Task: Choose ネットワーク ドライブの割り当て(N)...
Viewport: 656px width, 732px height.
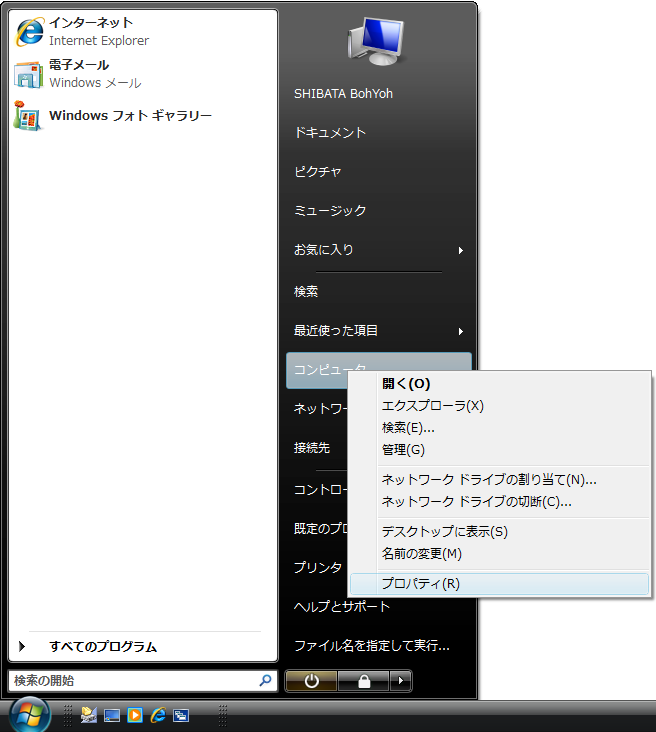Action: 499,479
